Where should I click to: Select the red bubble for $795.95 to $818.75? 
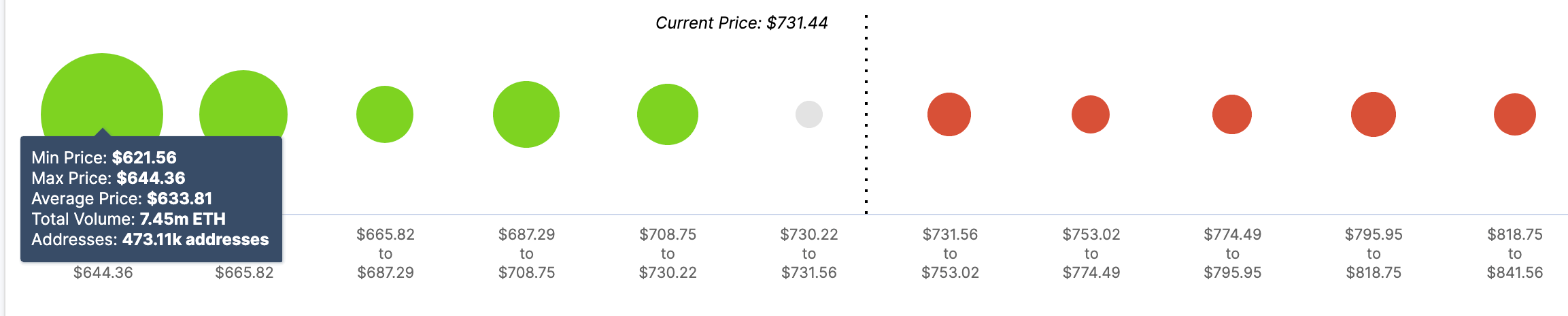(x=1374, y=114)
